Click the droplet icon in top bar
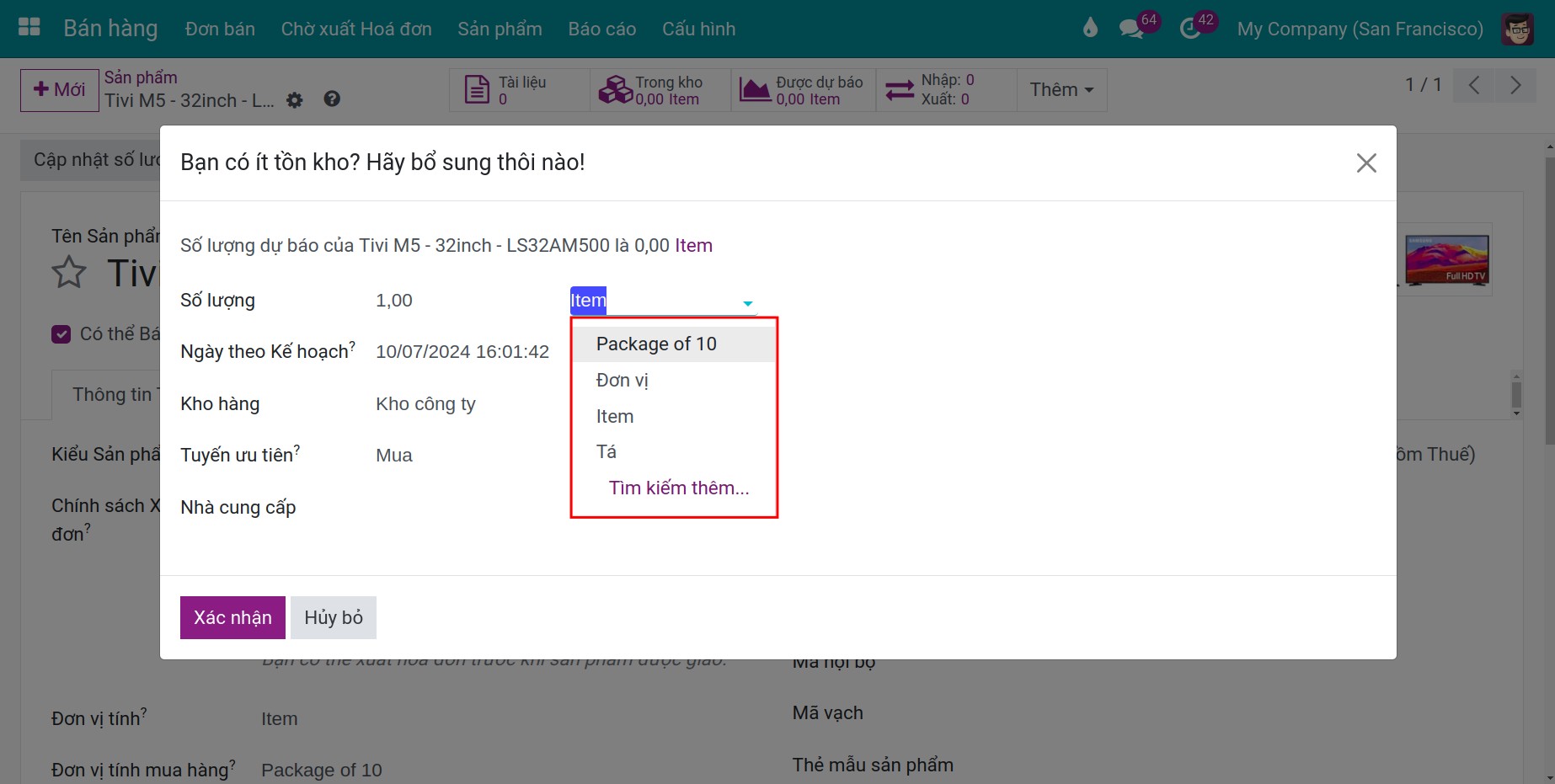The height and width of the screenshot is (784, 1555). click(1090, 29)
